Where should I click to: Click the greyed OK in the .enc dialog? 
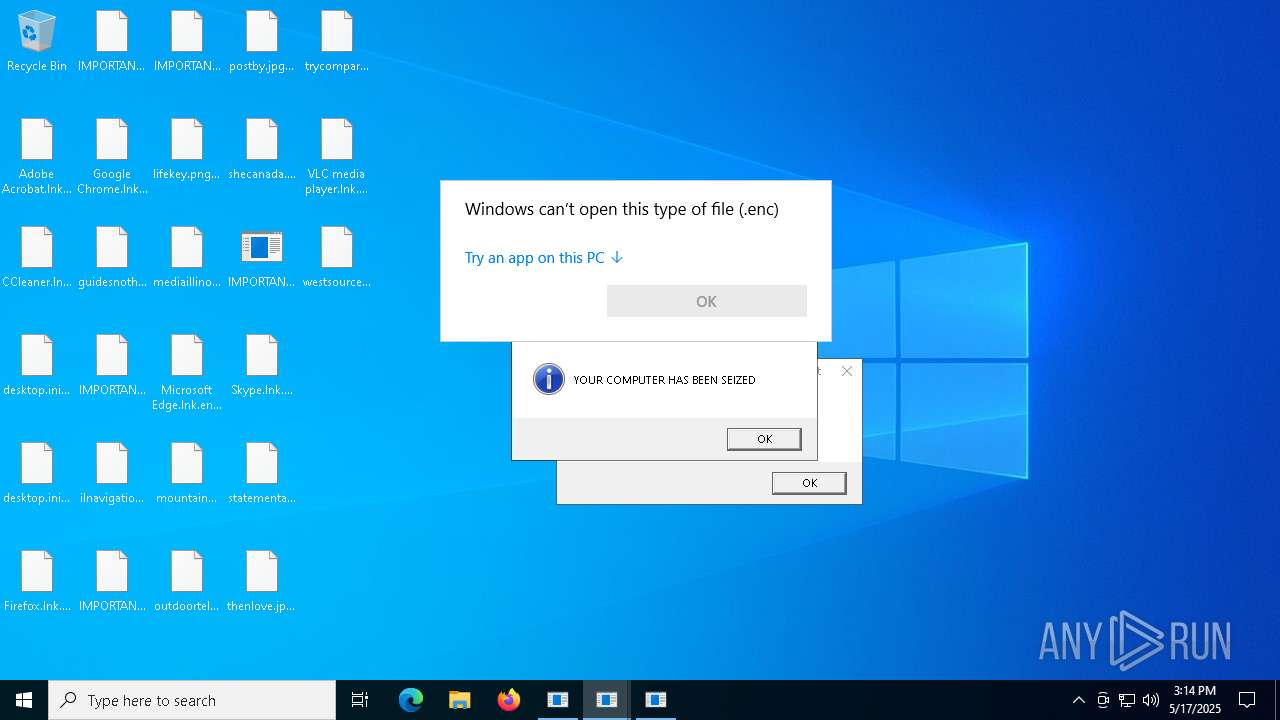coord(706,301)
